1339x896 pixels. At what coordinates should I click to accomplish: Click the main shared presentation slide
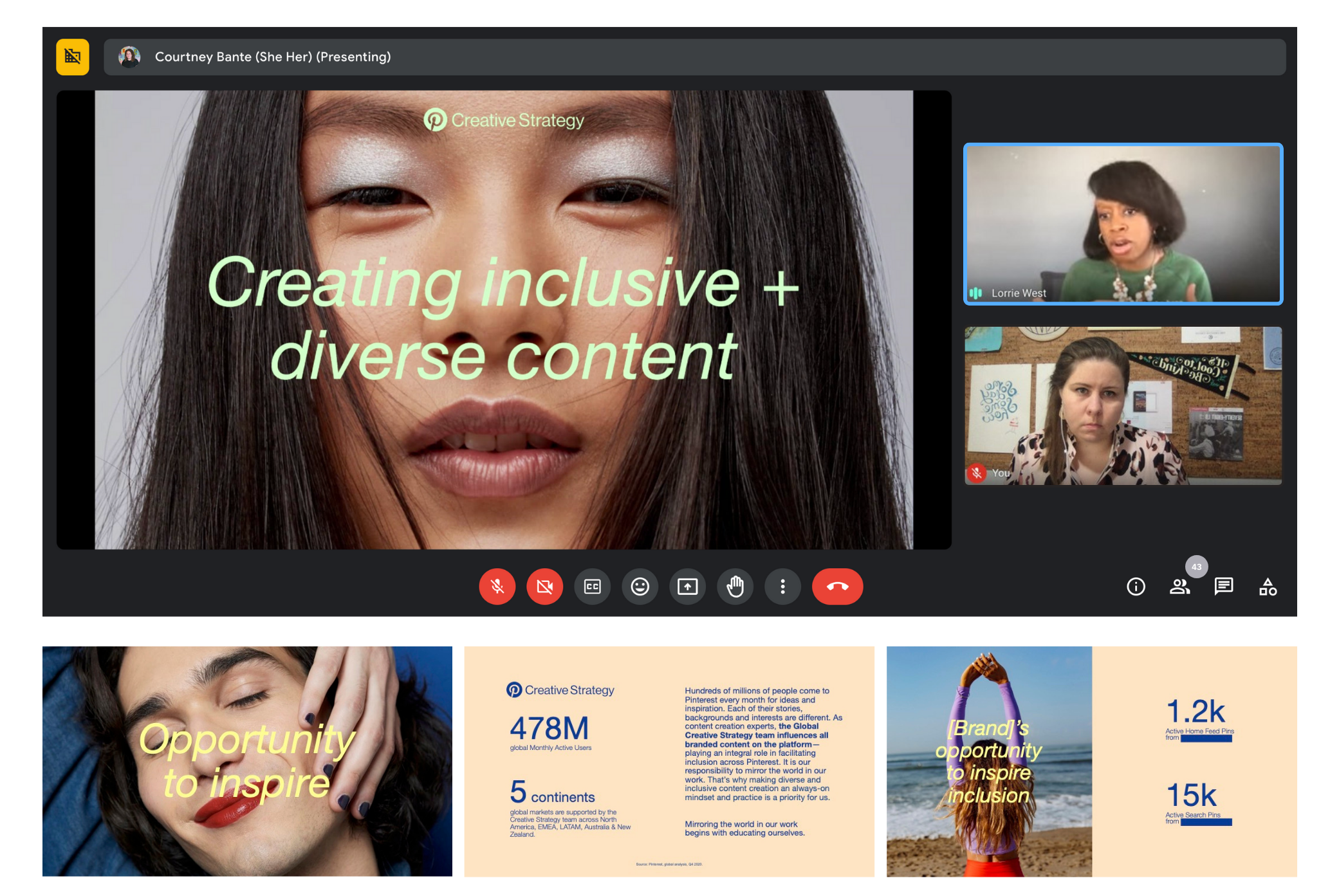504,320
